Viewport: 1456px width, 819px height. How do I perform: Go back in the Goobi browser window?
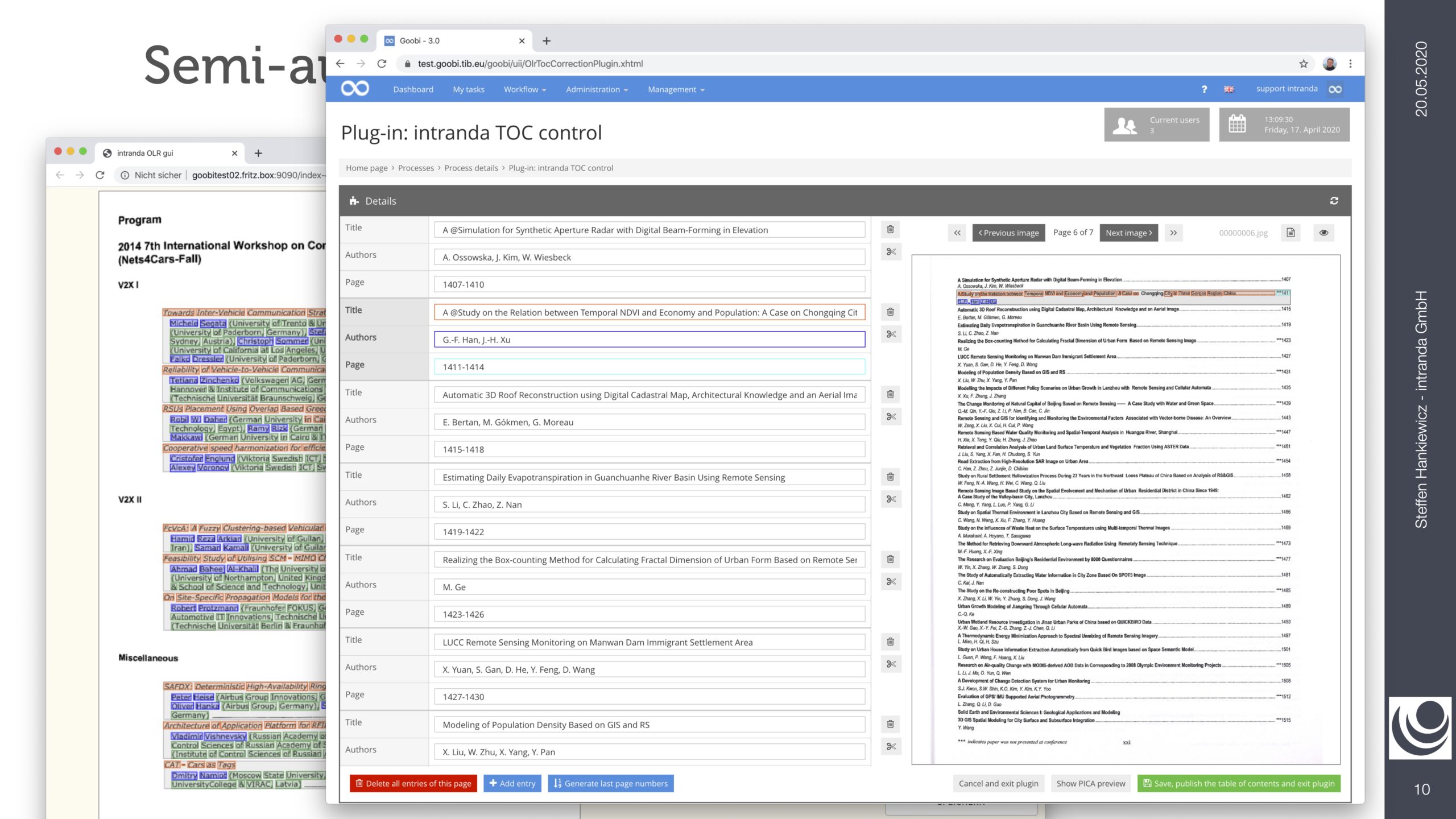point(340,64)
